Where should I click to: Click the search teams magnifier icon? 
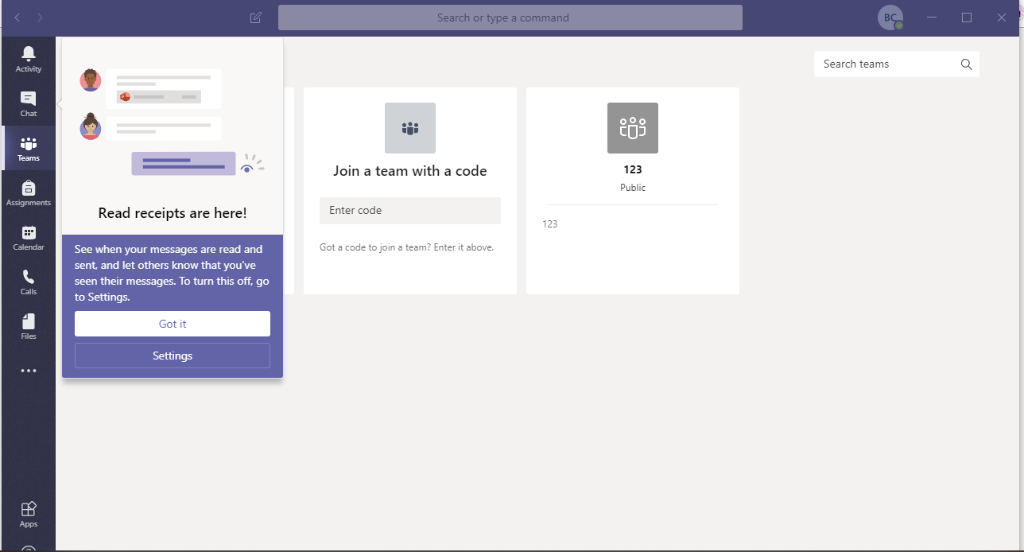966,64
